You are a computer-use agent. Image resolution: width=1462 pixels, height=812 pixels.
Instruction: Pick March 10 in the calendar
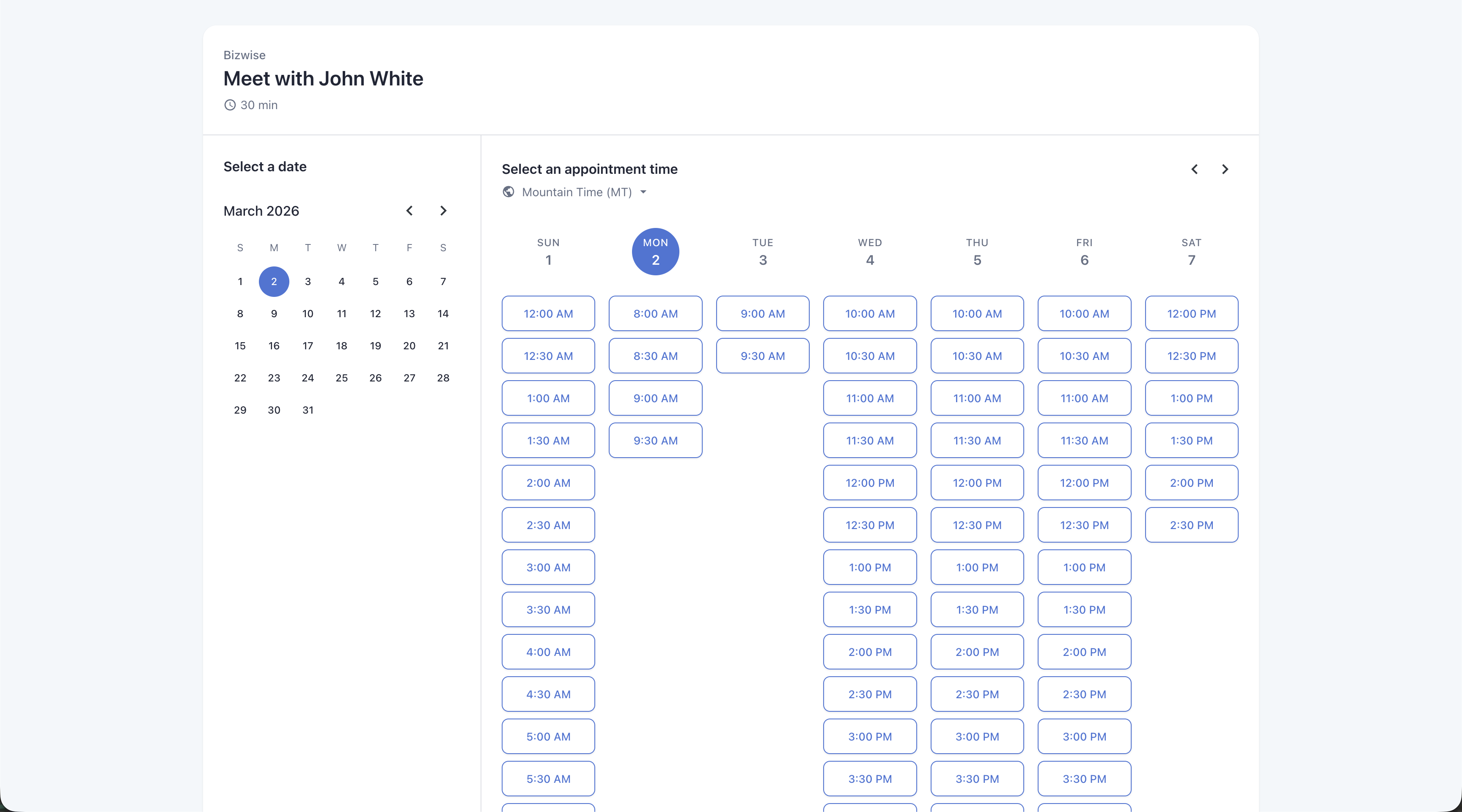click(x=308, y=314)
